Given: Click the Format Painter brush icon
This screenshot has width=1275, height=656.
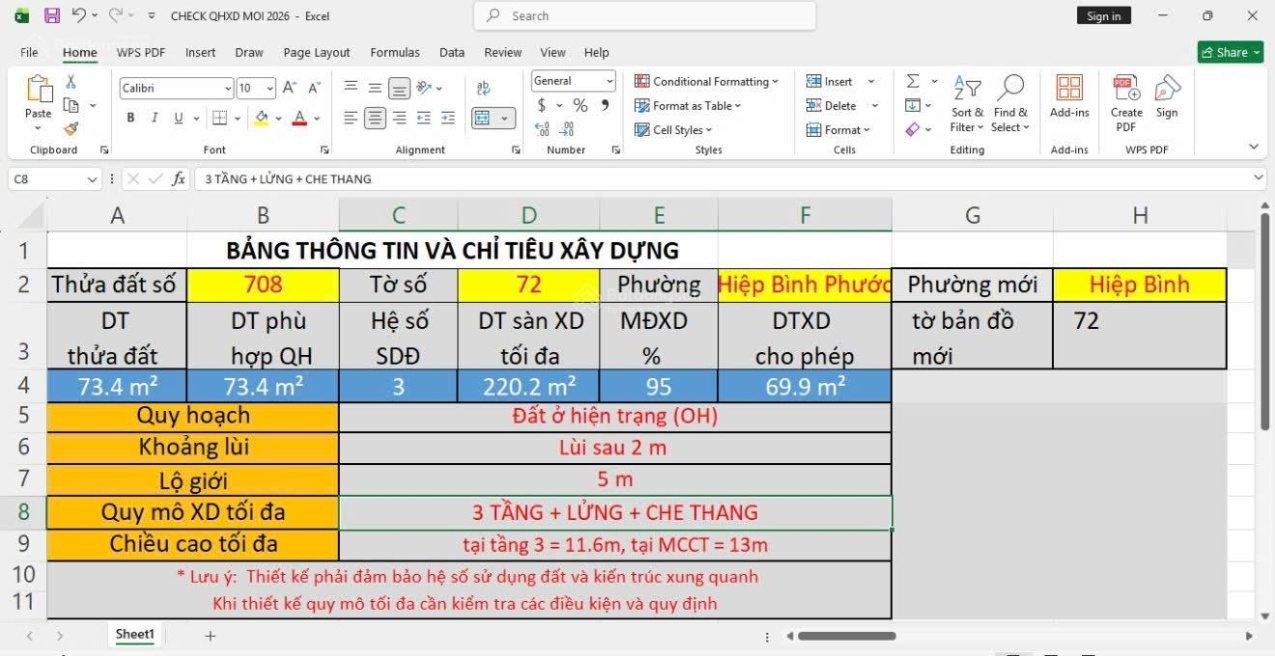Looking at the screenshot, I should (x=70, y=128).
